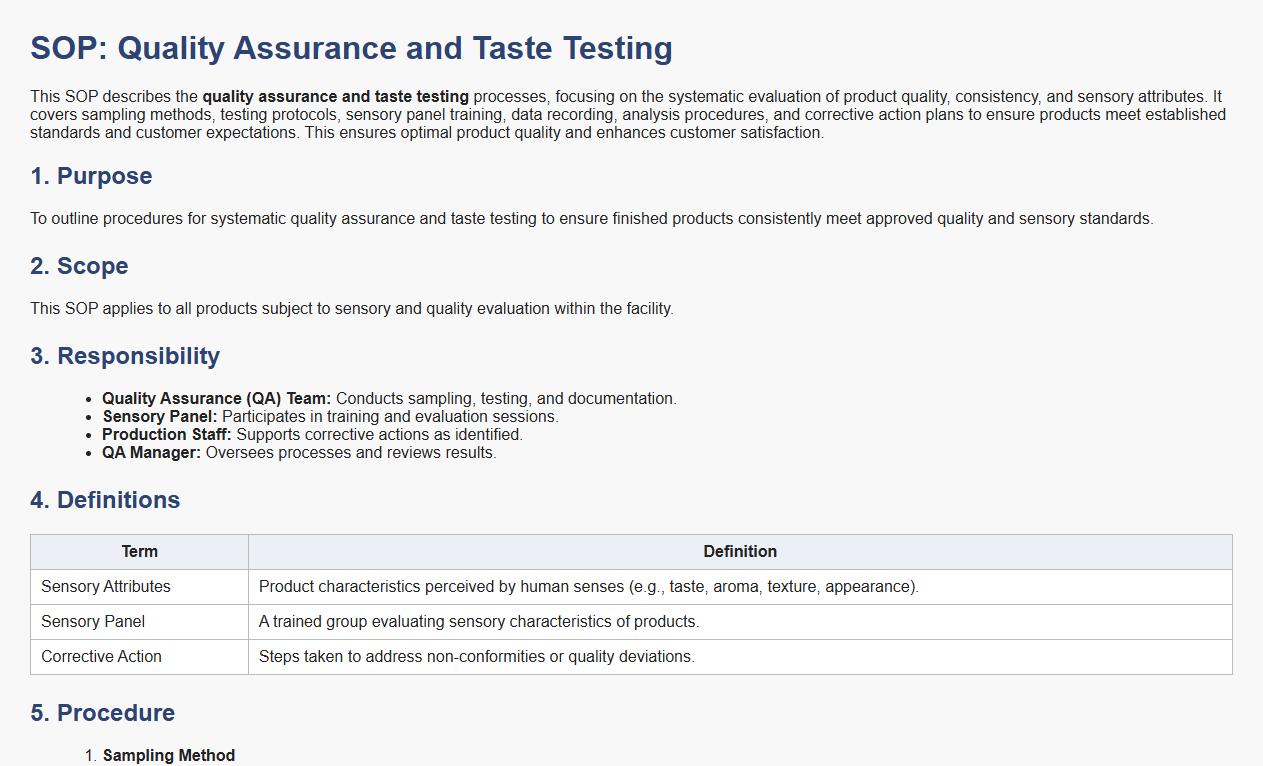Click the main SOP title heading

351,48
